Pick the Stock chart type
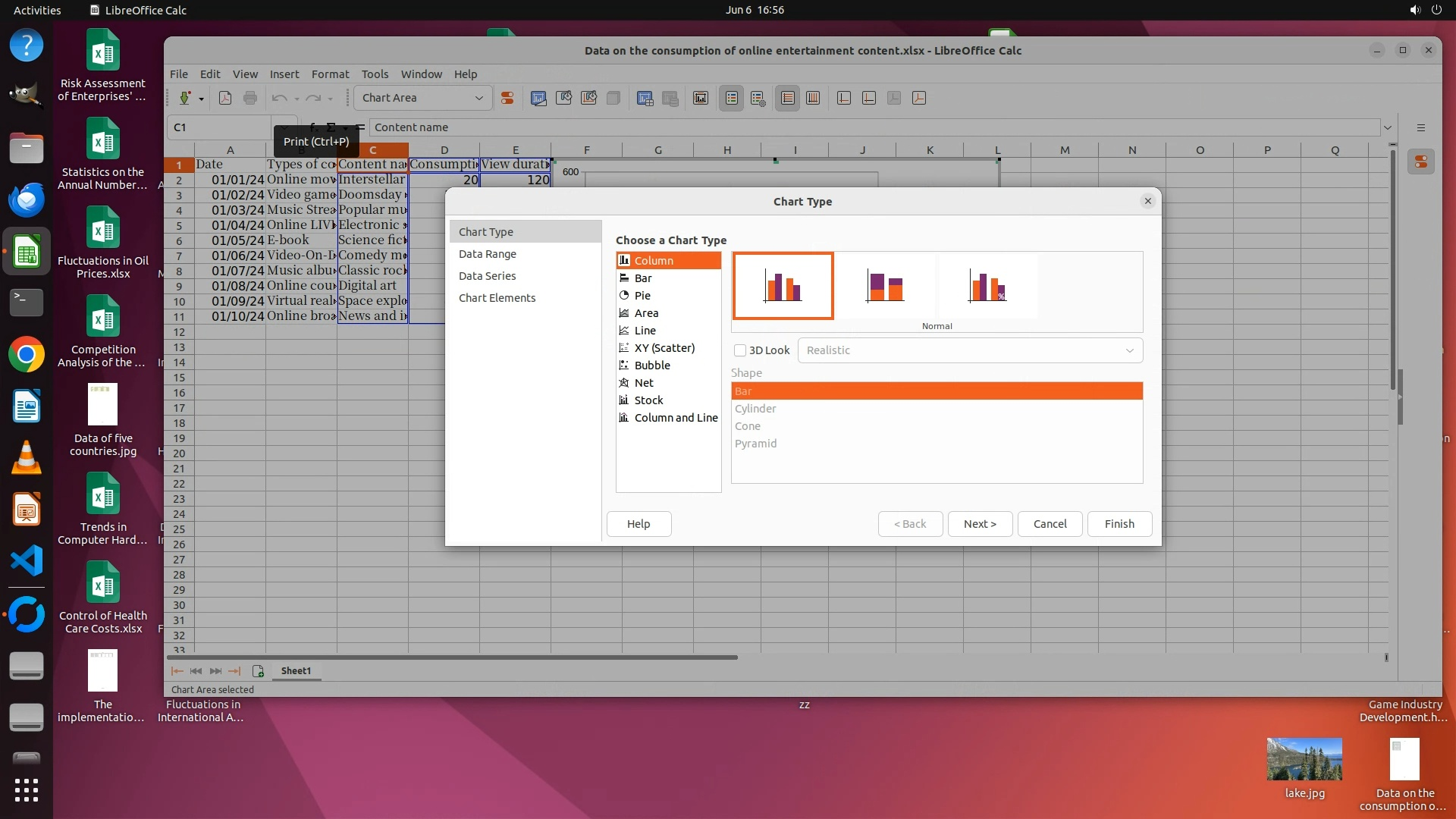 coord(648,400)
